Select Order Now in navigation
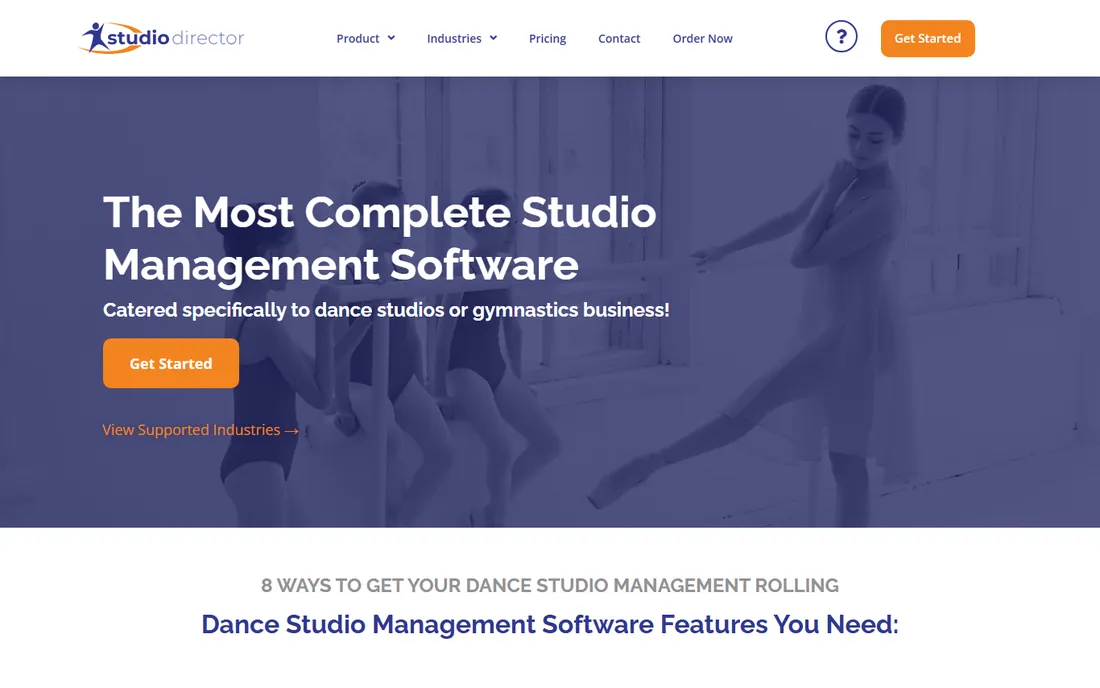 (x=702, y=39)
